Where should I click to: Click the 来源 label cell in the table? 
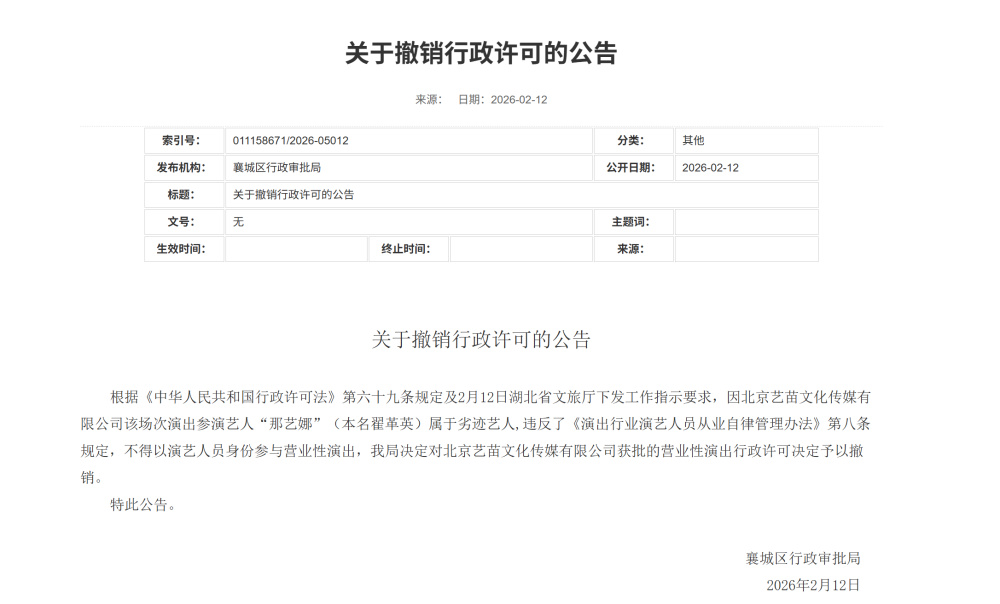[x=633, y=249]
